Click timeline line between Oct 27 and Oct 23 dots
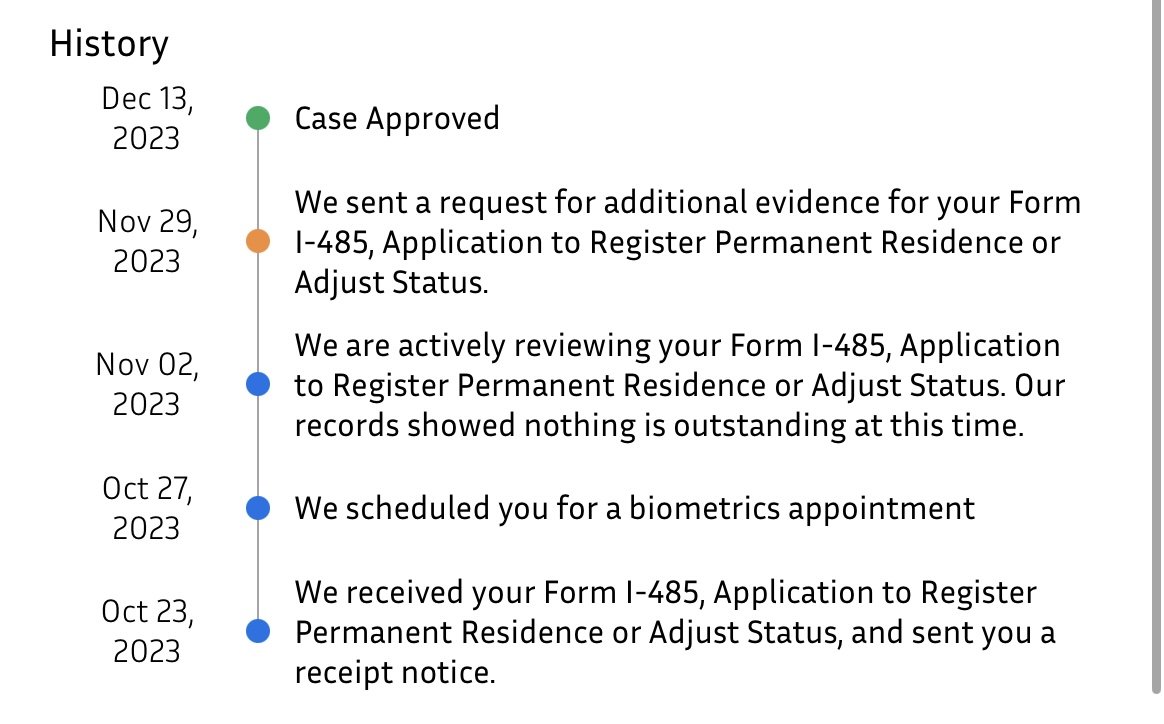 tap(258, 570)
